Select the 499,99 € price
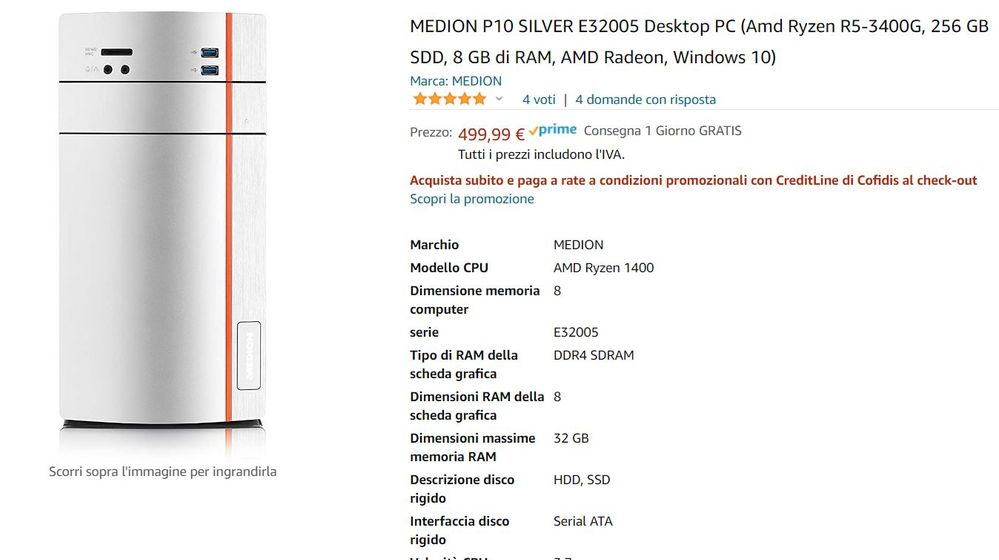This screenshot has height=560, width=999. click(x=490, y=134)
